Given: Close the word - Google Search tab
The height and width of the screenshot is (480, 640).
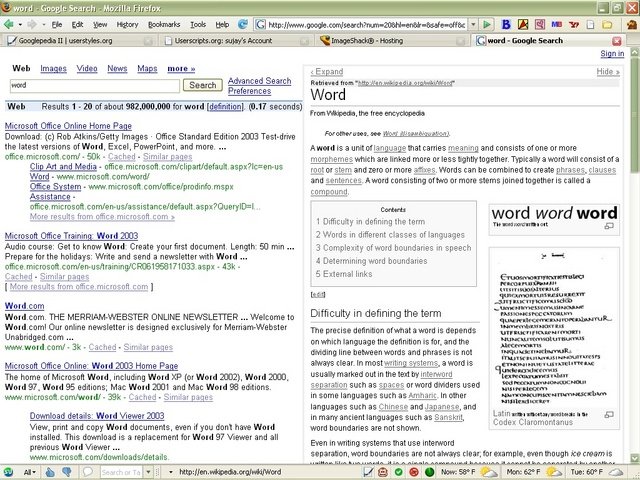Looking at the screenshot, I should tap(617, 41).
